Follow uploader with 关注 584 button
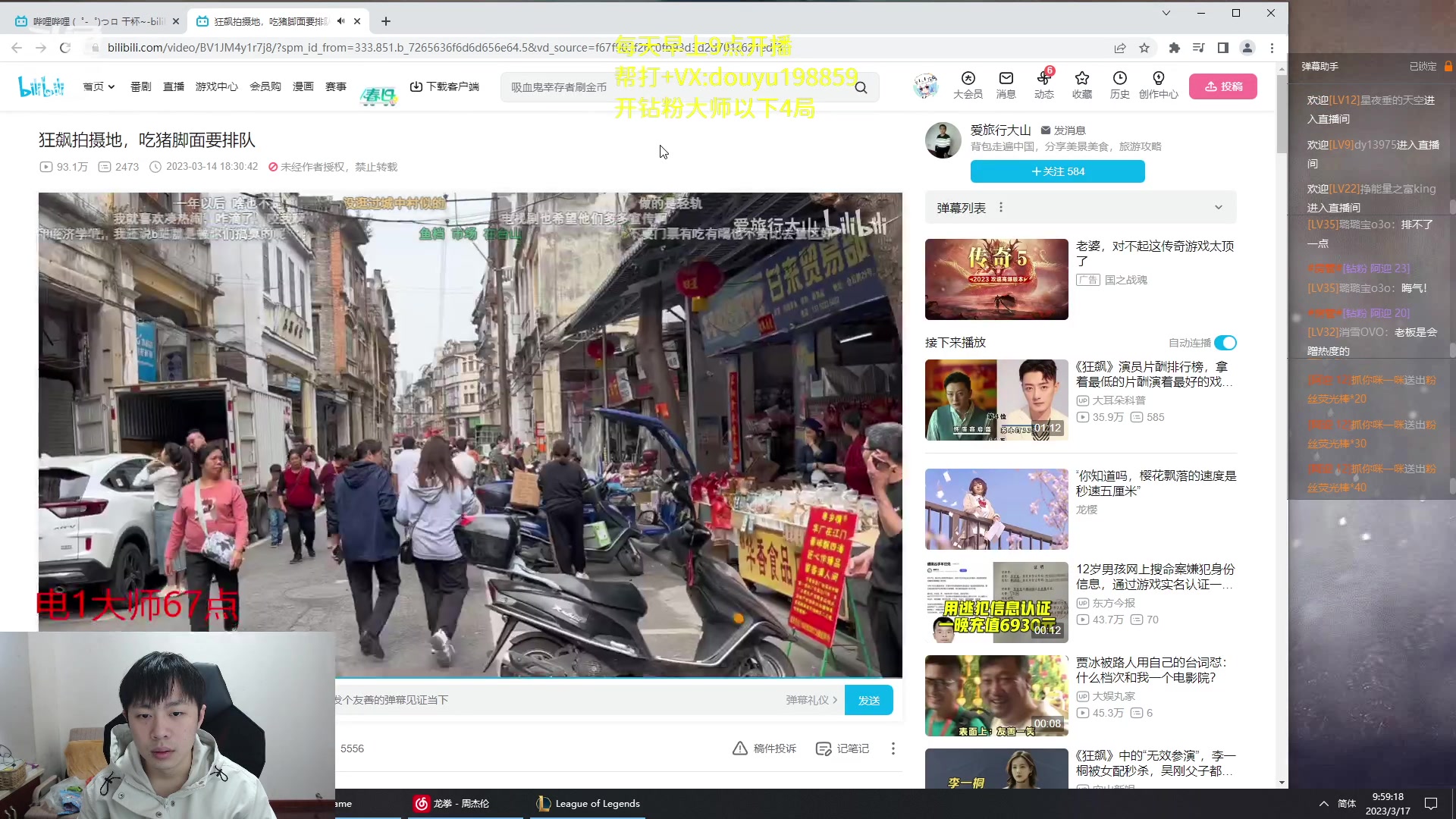The width and height of the screenshot is (1456, 819). 1057,171
